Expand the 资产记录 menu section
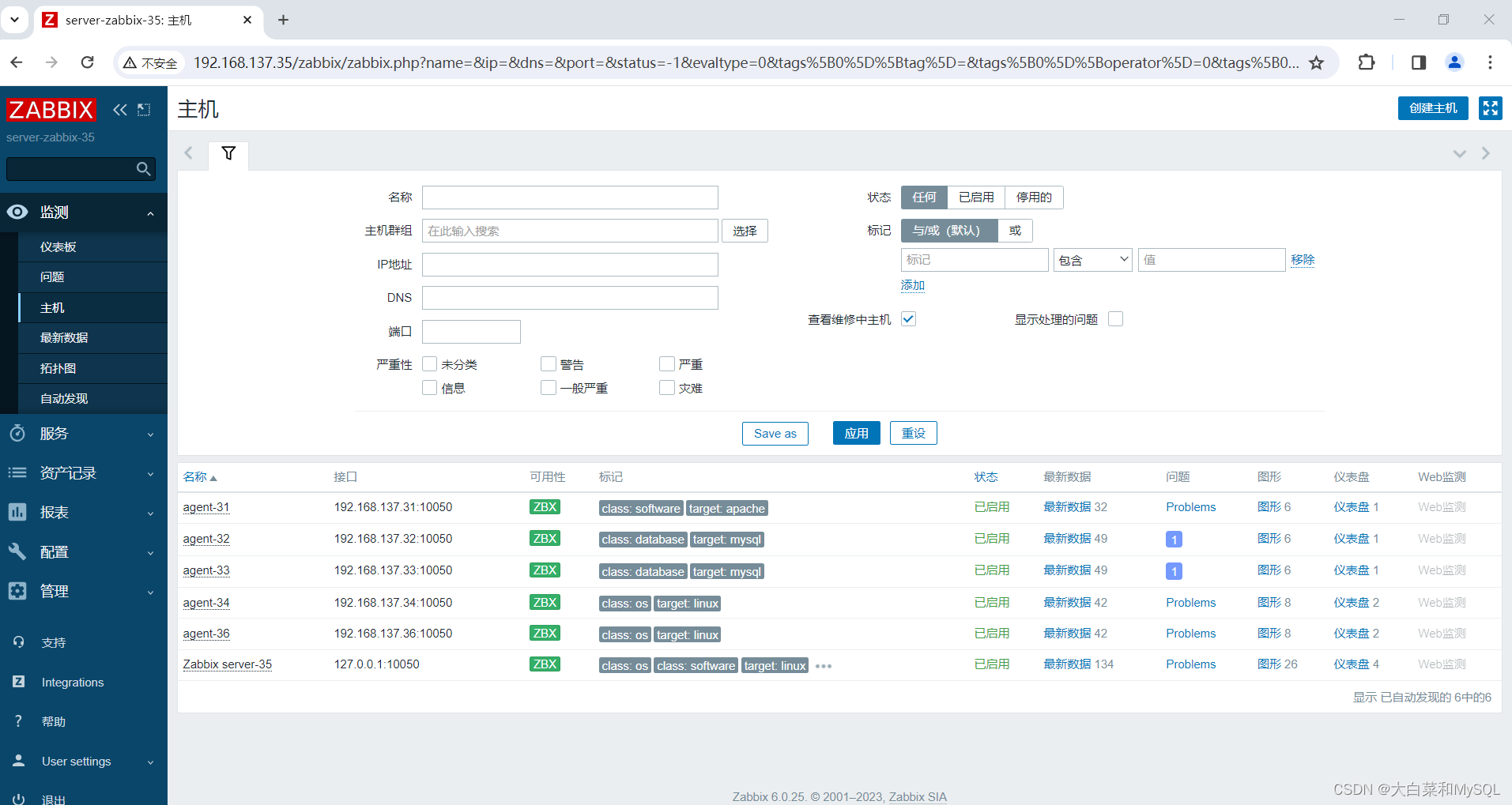Viewport: 1512px width, 805px height. [x=150, y=473]
